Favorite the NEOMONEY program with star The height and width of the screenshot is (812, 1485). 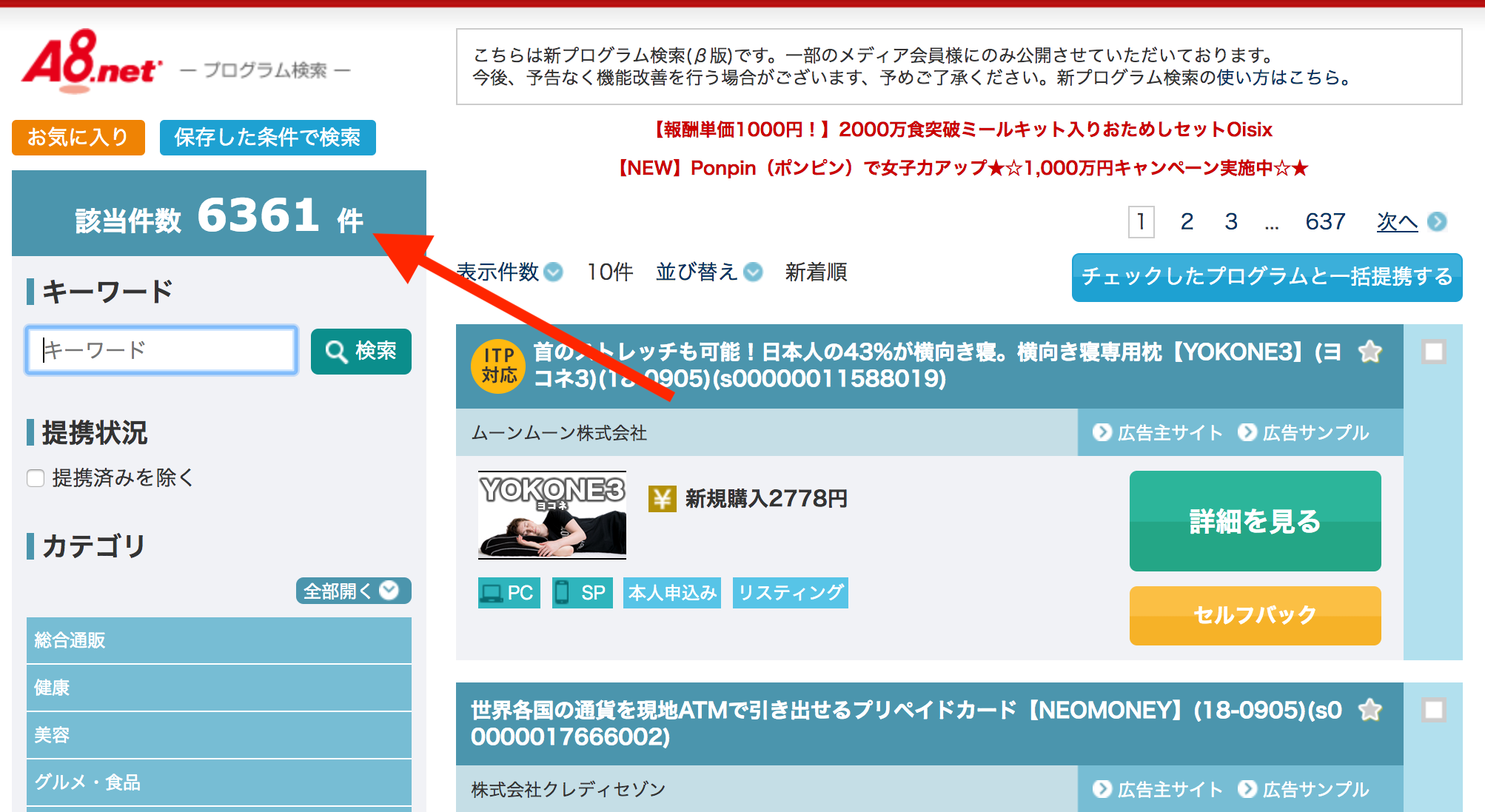pos(1370,710)
